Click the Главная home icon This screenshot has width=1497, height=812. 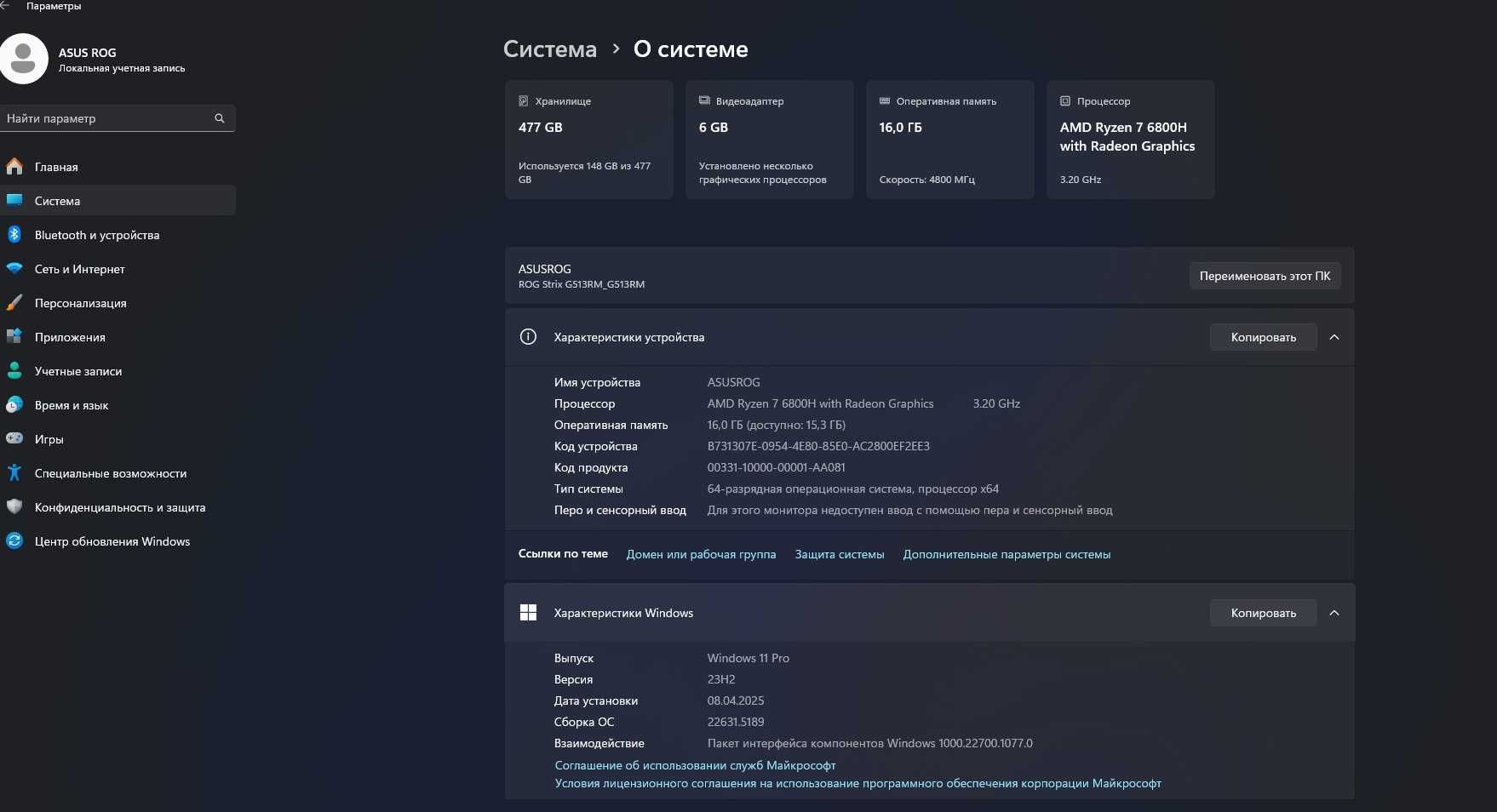(x=14, y=167)
